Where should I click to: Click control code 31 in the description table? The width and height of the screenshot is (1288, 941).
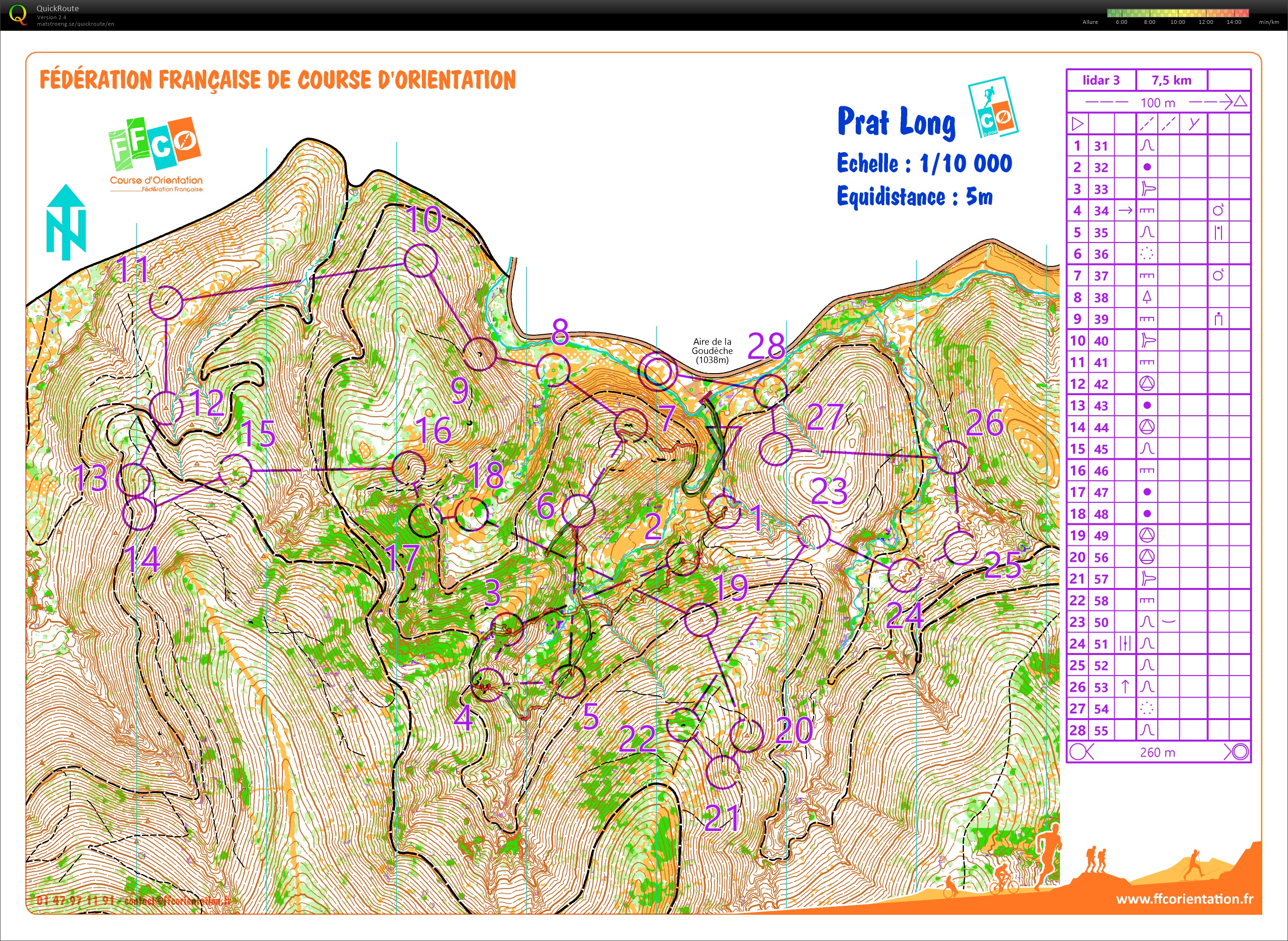(1101, 146)
